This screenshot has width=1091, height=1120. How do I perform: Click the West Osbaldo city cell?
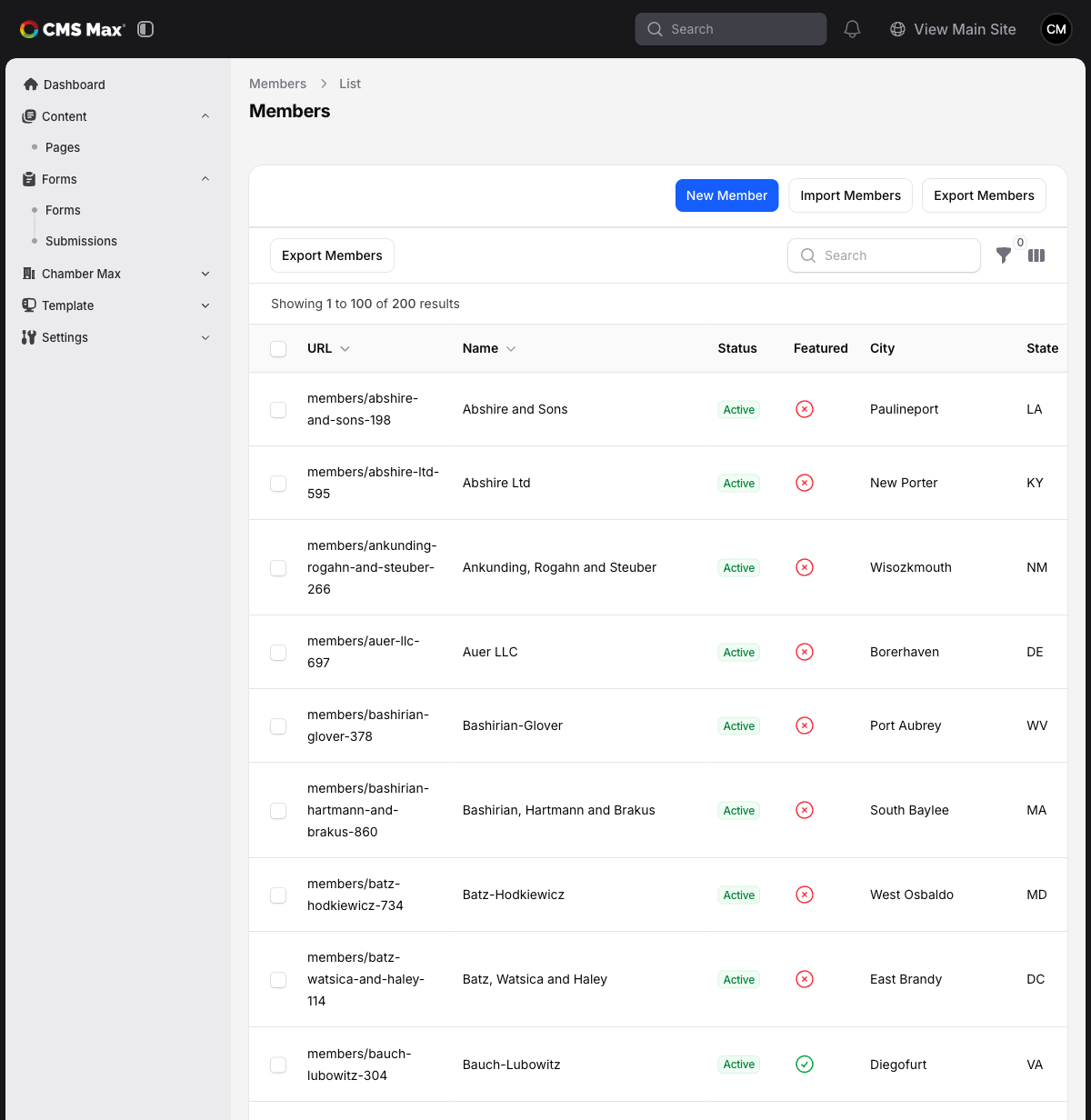tap(912, 895)
